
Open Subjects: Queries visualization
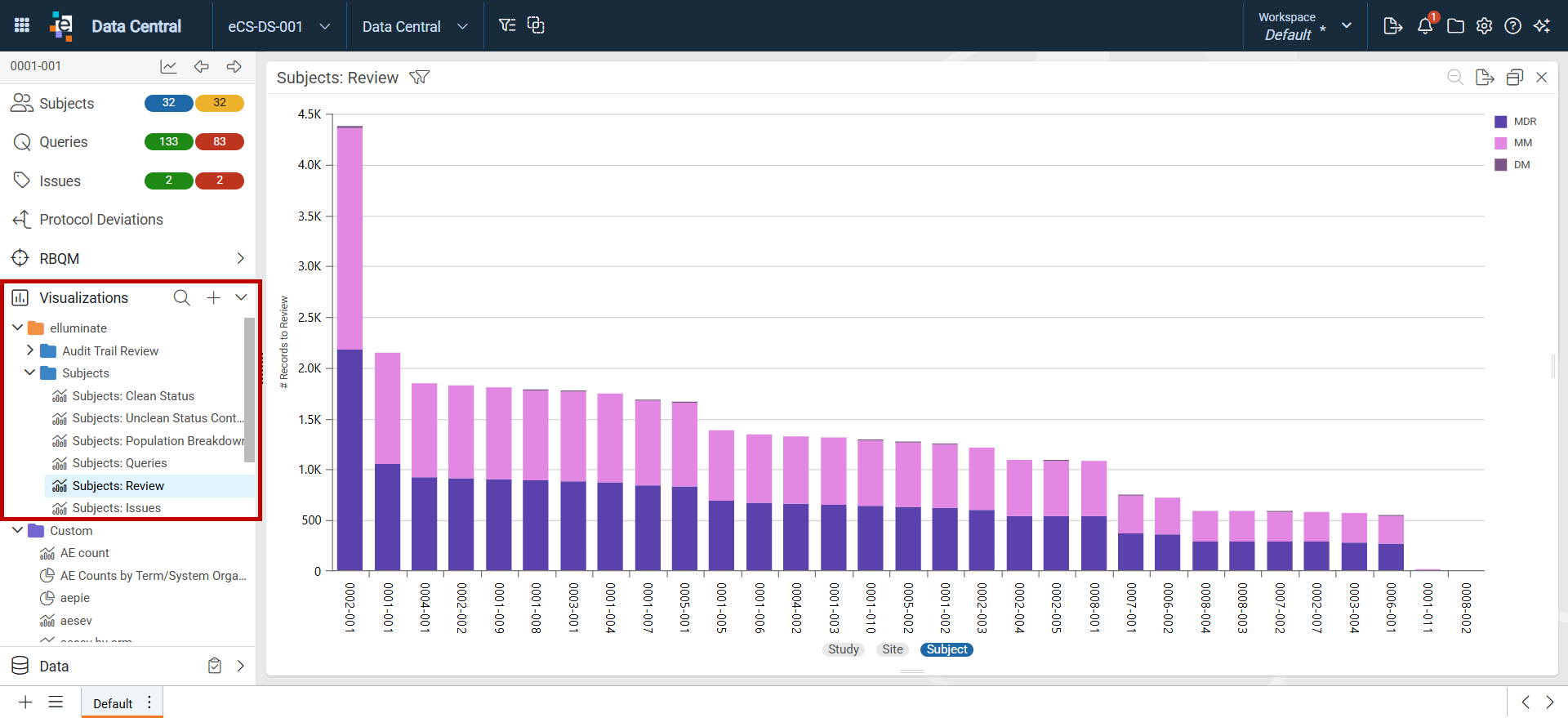[x=119, y=463]
